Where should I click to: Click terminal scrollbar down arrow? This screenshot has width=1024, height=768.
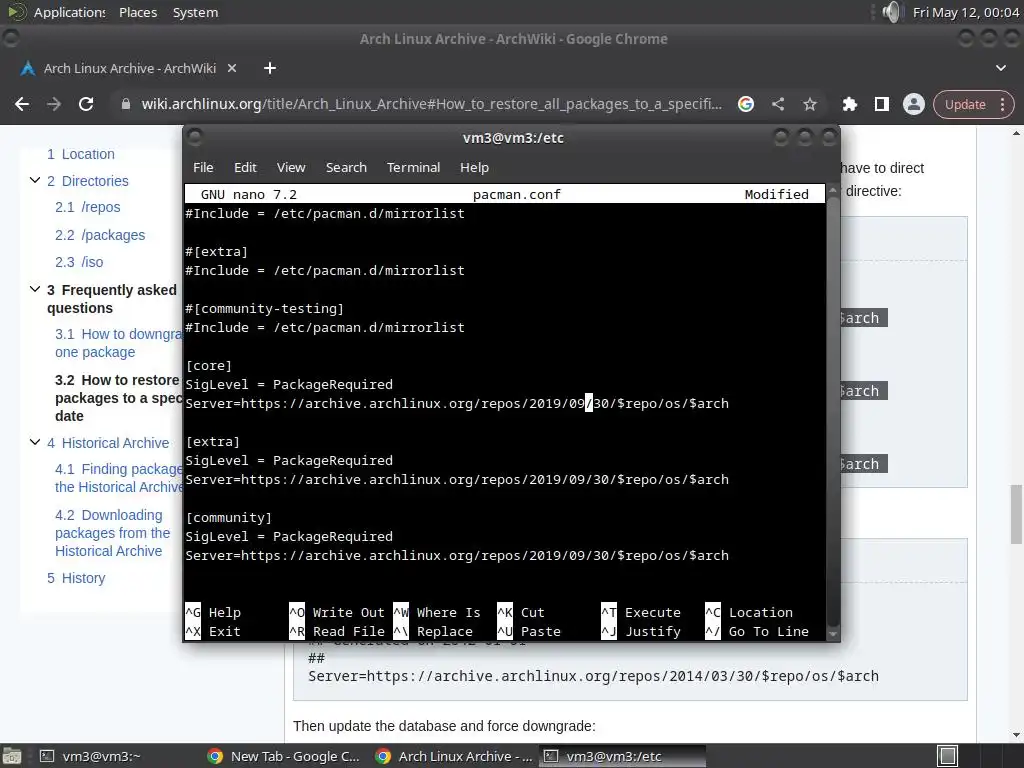[x=832, y=633]
